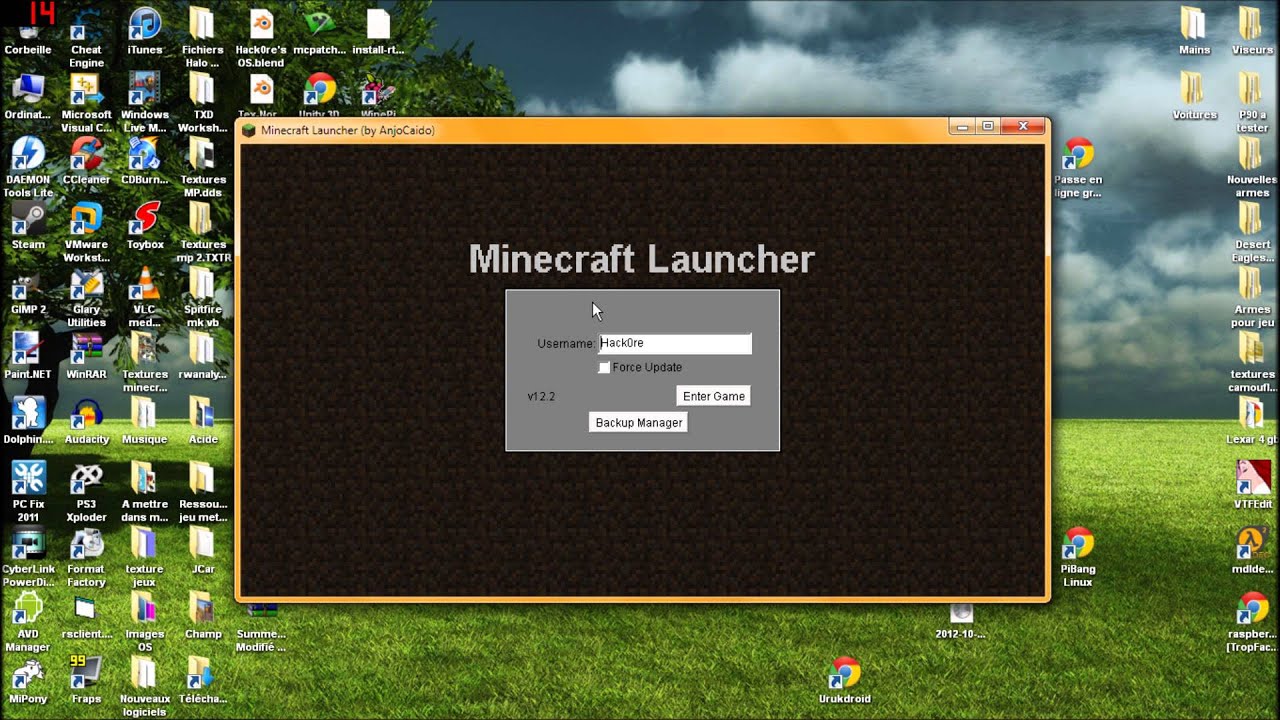Click the Username input field
Image resolution: width=1280 pixels, height=720 pixels.
coord(675,343)
